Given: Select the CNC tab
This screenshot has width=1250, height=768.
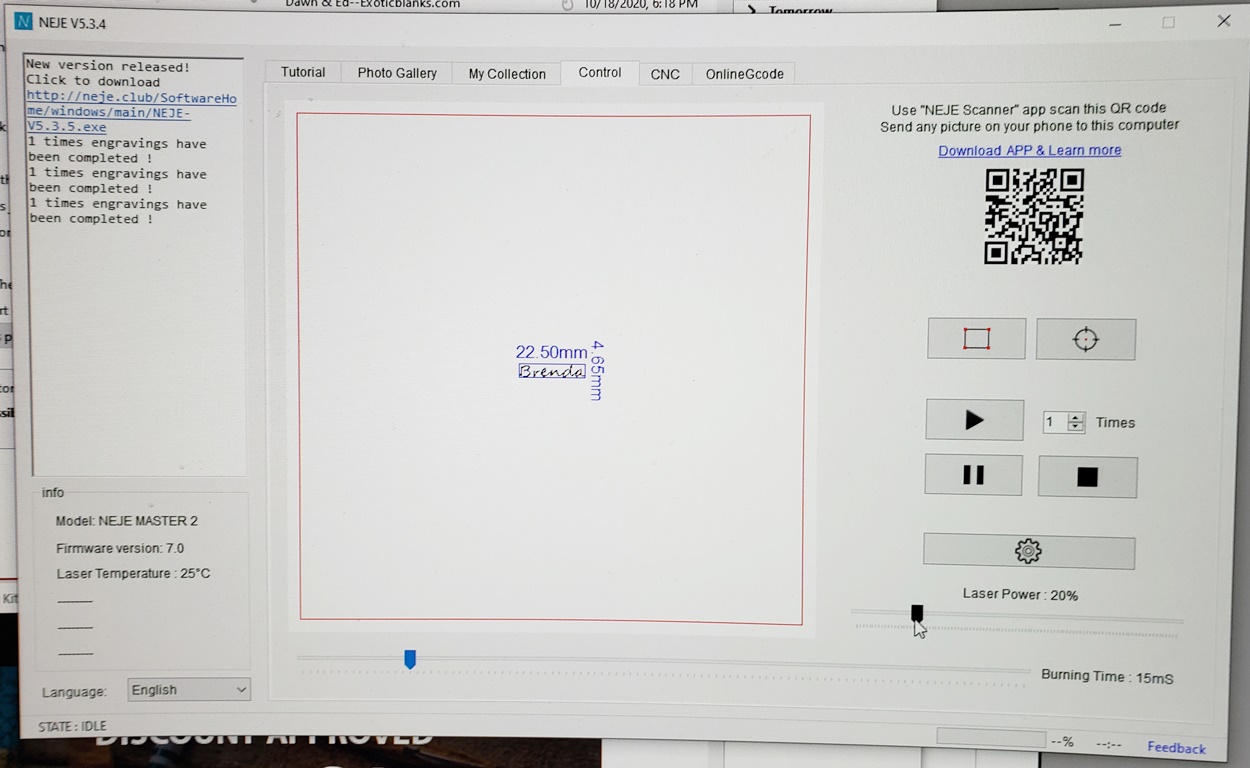Looking at the screenshot, I should click(x=665, y=74).
